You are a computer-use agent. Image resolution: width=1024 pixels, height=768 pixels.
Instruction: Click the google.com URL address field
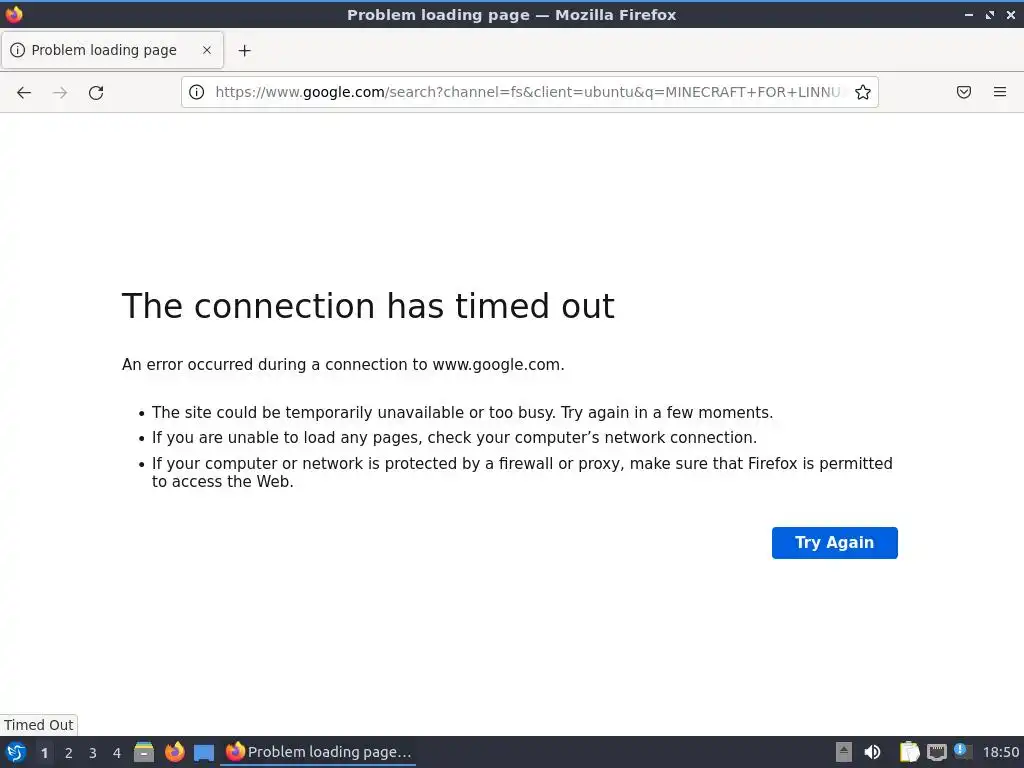tap(528, 92)
